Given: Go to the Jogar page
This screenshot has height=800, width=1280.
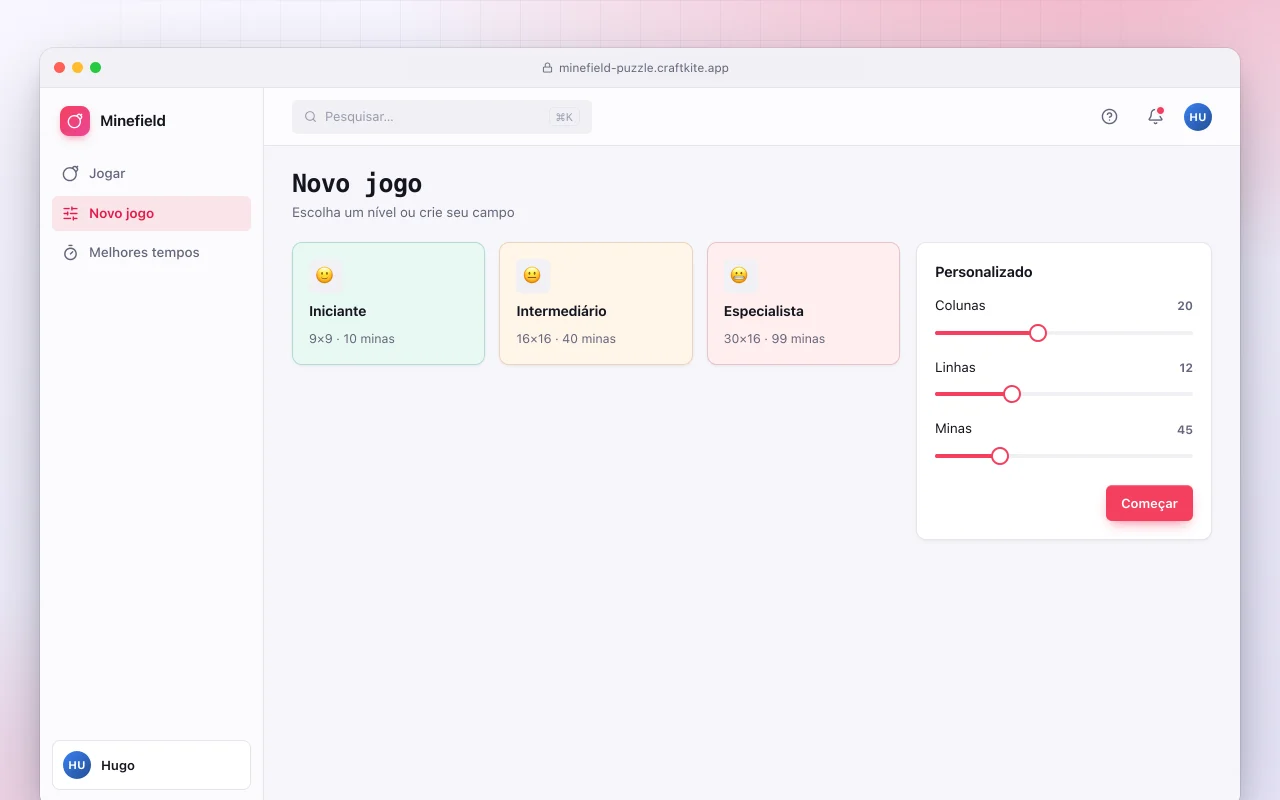Looking at the screenshot, I should (x=151, y=174).
